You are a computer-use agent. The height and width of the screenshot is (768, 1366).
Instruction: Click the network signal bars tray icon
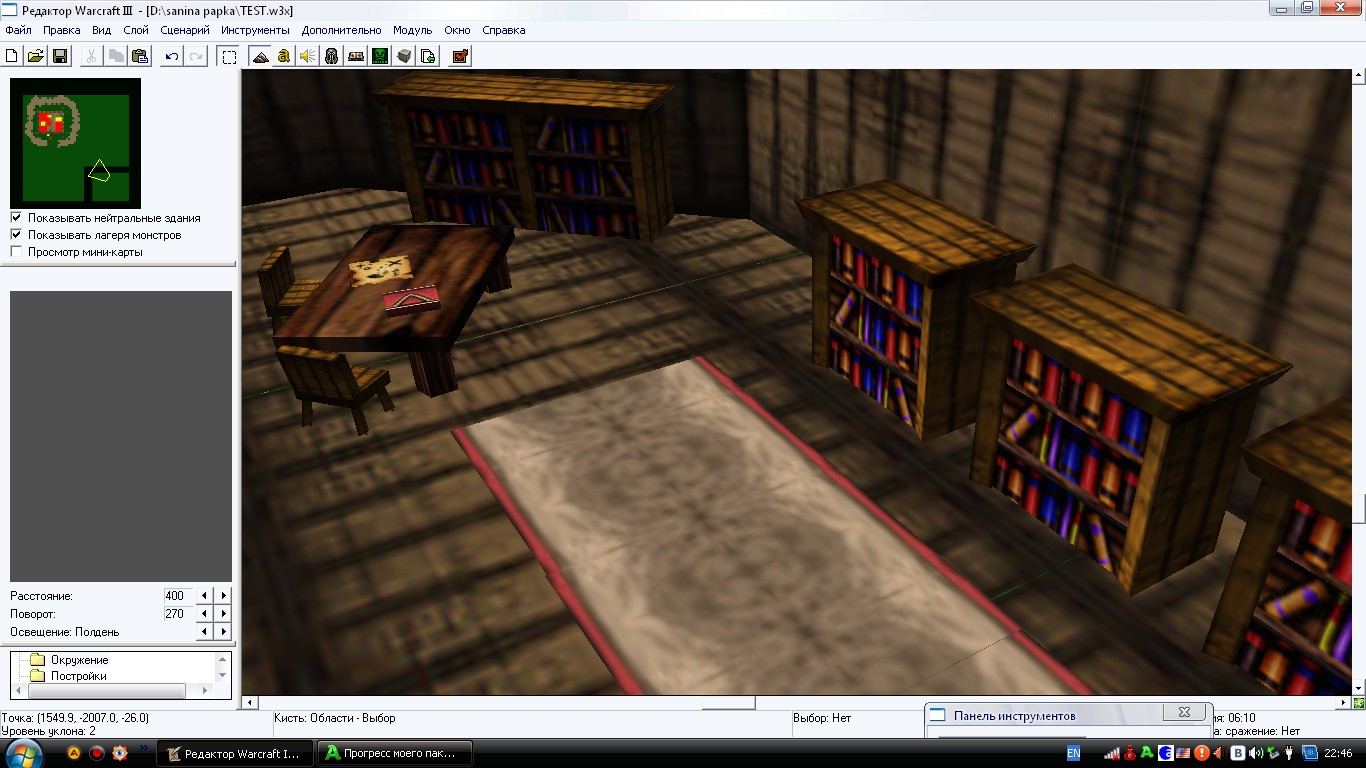[1111, 753]
